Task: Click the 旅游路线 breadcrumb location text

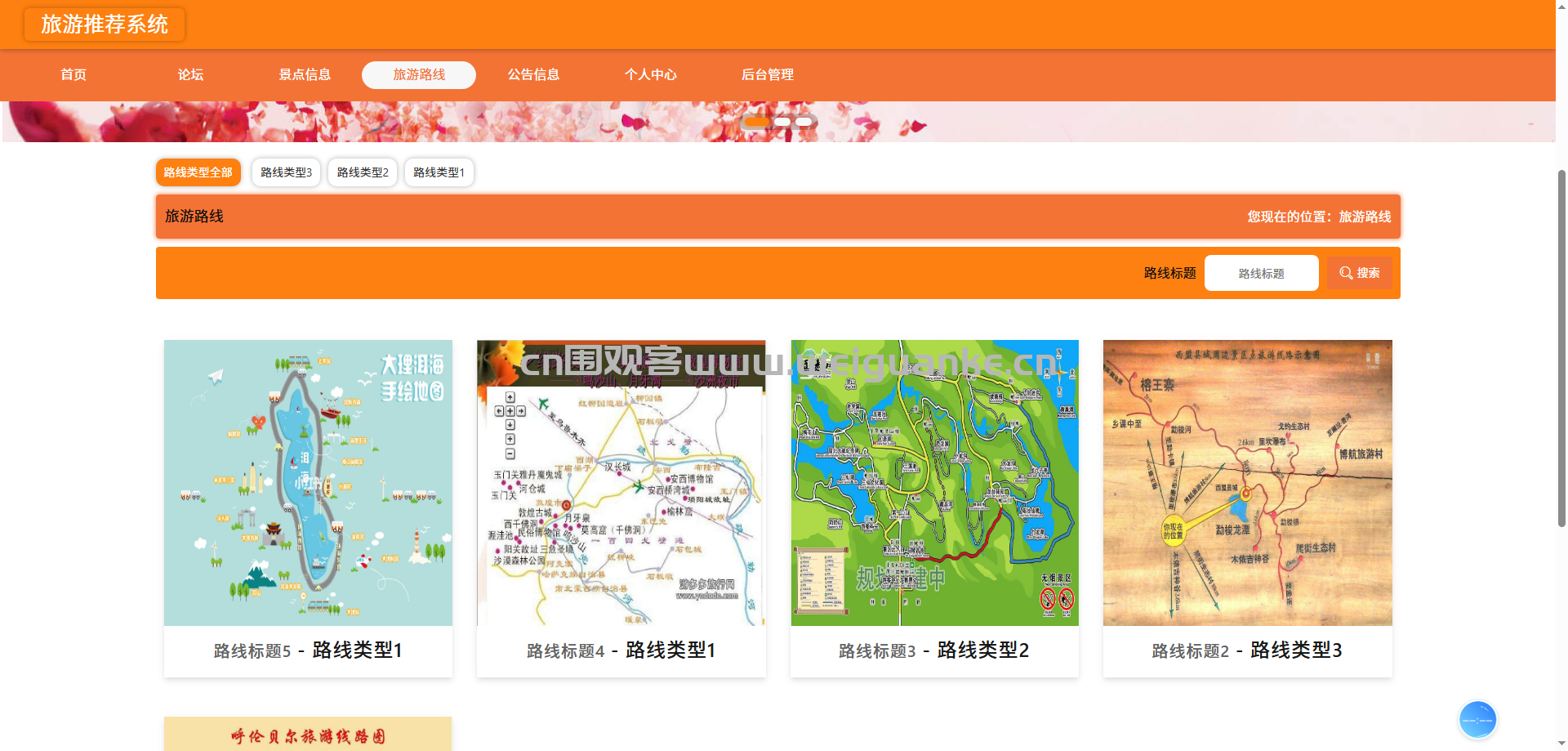Action: tap(1365, 217)
